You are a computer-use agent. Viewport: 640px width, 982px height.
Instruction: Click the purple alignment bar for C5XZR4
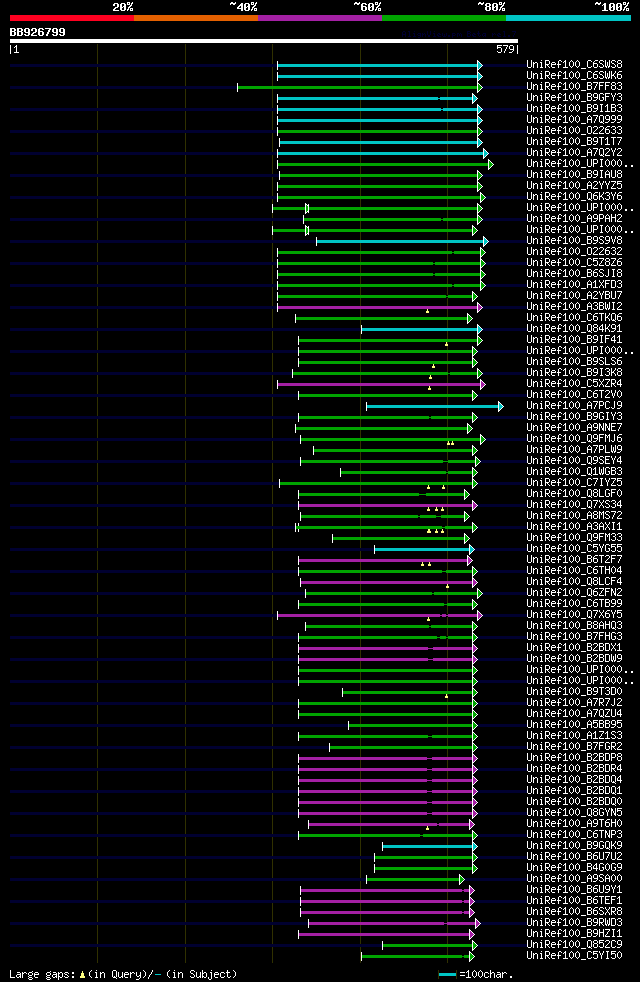point(379,385)
